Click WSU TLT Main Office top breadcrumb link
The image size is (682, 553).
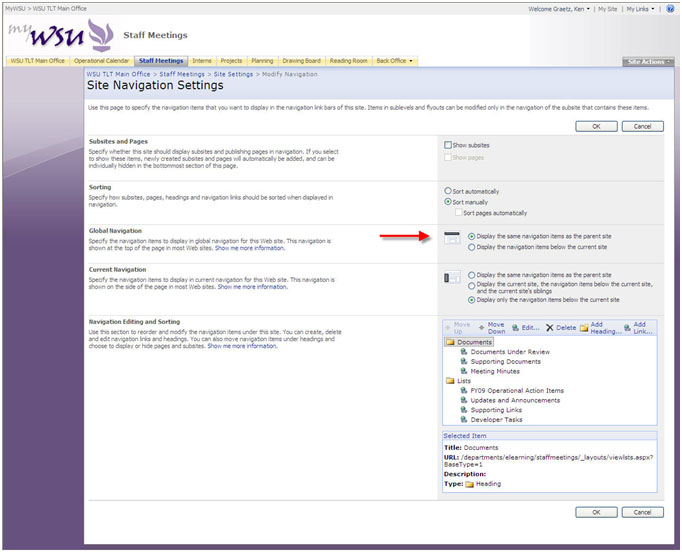click(60, 8)
